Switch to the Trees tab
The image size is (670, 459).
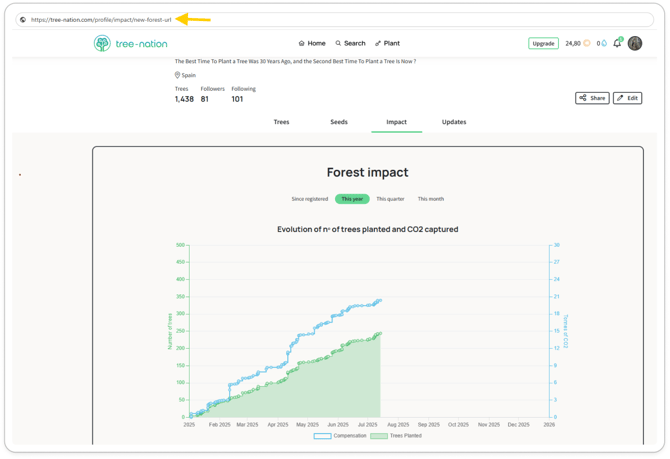pos(281,122)
